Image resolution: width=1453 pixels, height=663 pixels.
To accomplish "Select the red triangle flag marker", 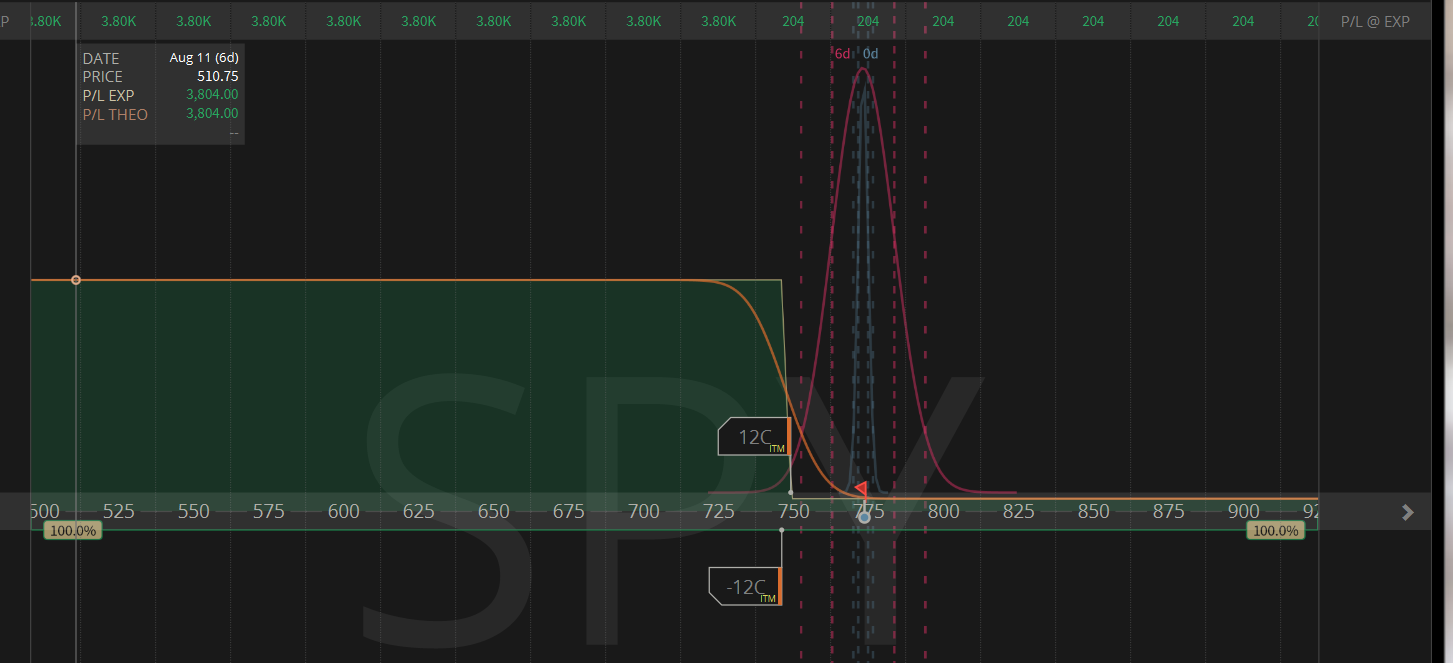I will (861, 487).
